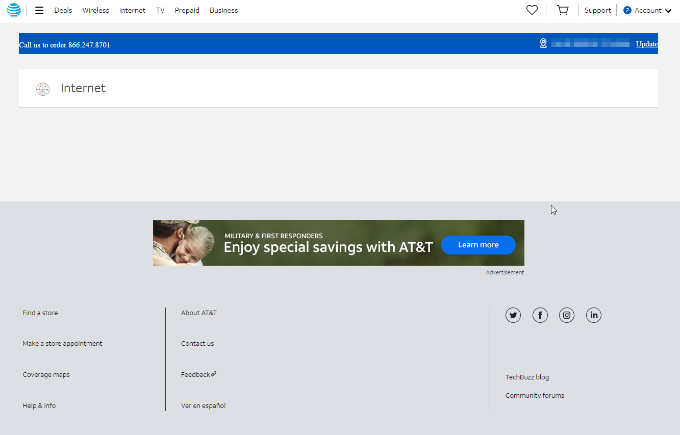Image resolution: width=680 pixels, height=435 pixels.
Task: Click the AT&T globe logo
Action: click(14, 10)
